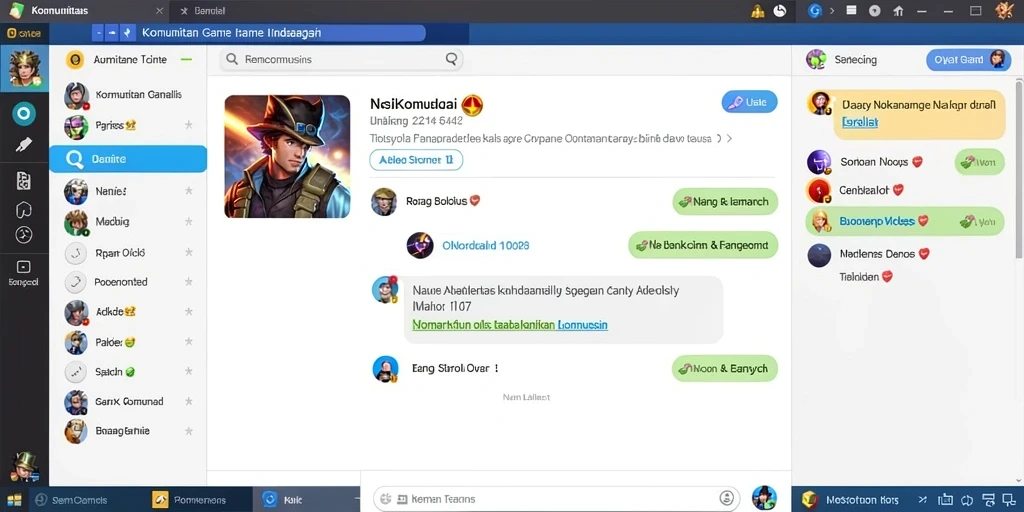1024x512 pixels.
Task: Toggle favorite star on Boaagtanie row
Action: (x=189, y=431)
